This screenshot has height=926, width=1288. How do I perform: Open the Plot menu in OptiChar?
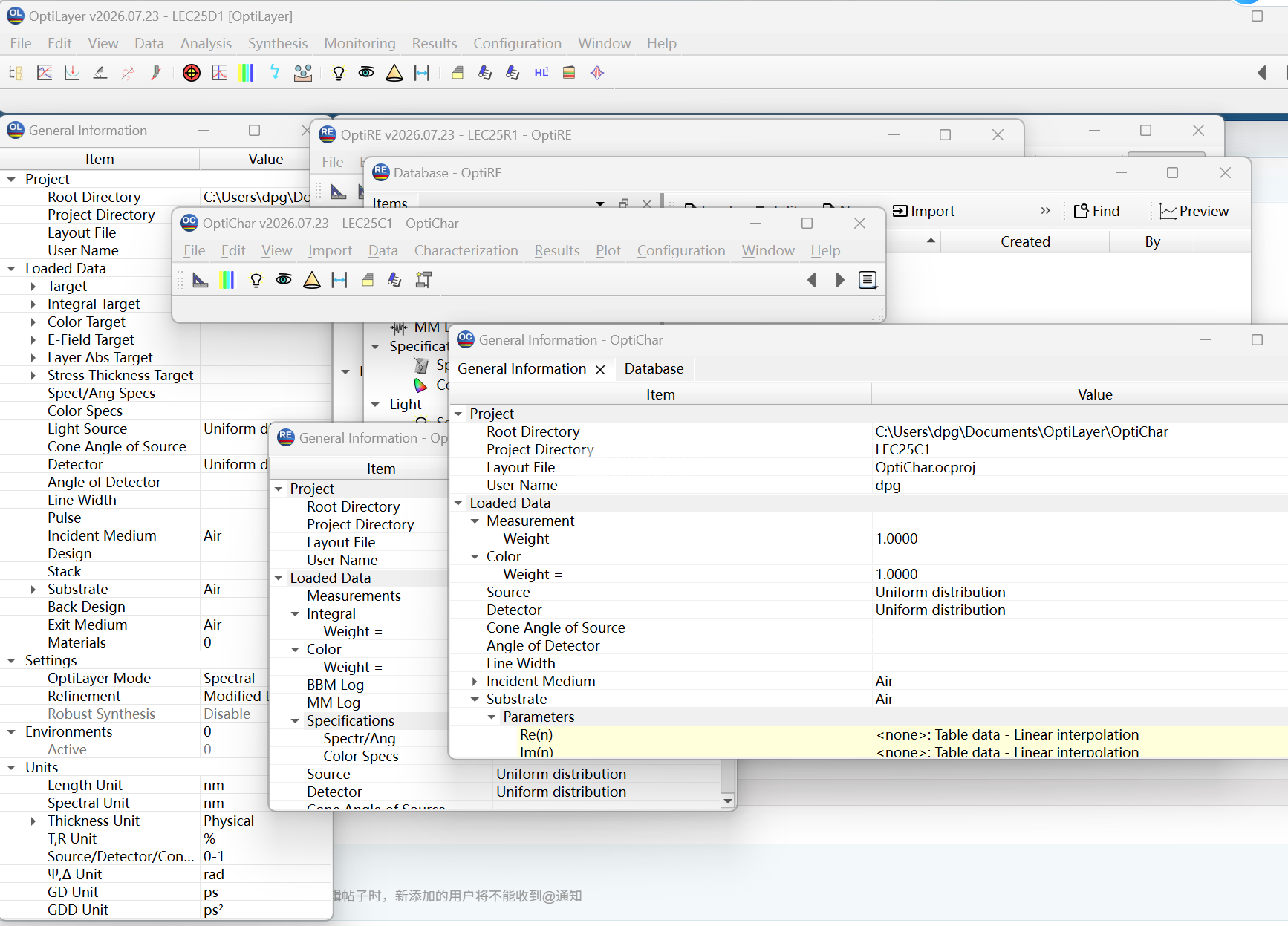[608, 251]
